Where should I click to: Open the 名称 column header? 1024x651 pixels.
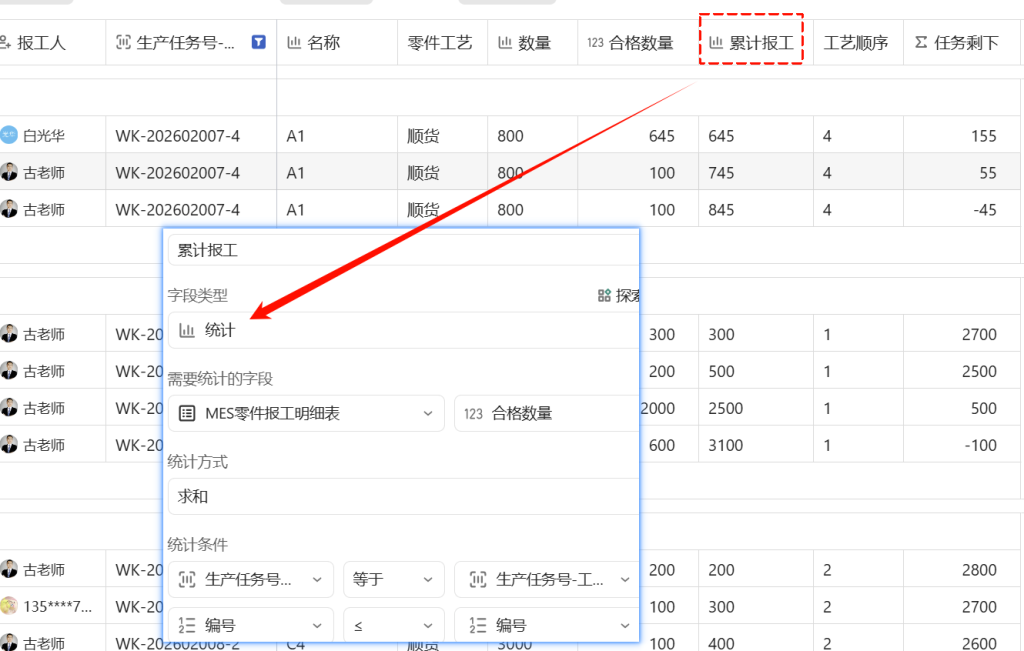[x=337, y=42]
